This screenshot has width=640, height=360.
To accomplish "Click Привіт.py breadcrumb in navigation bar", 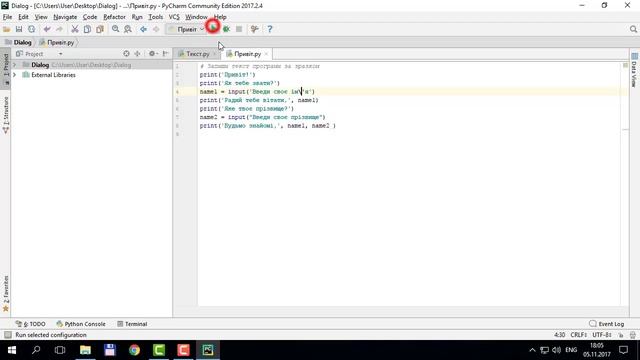I will pos(57,42).
